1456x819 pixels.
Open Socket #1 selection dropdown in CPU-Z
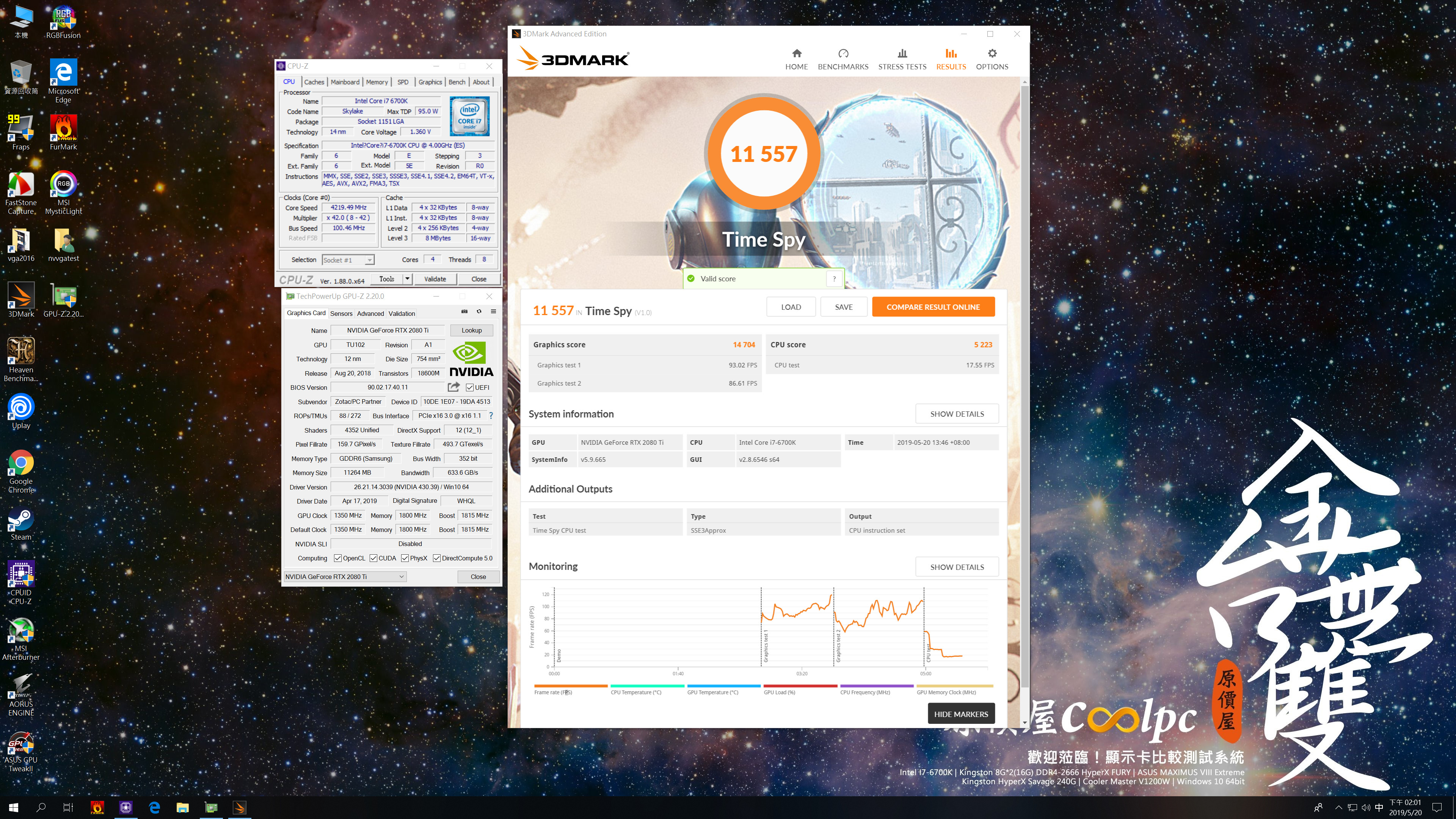point(348,260)
